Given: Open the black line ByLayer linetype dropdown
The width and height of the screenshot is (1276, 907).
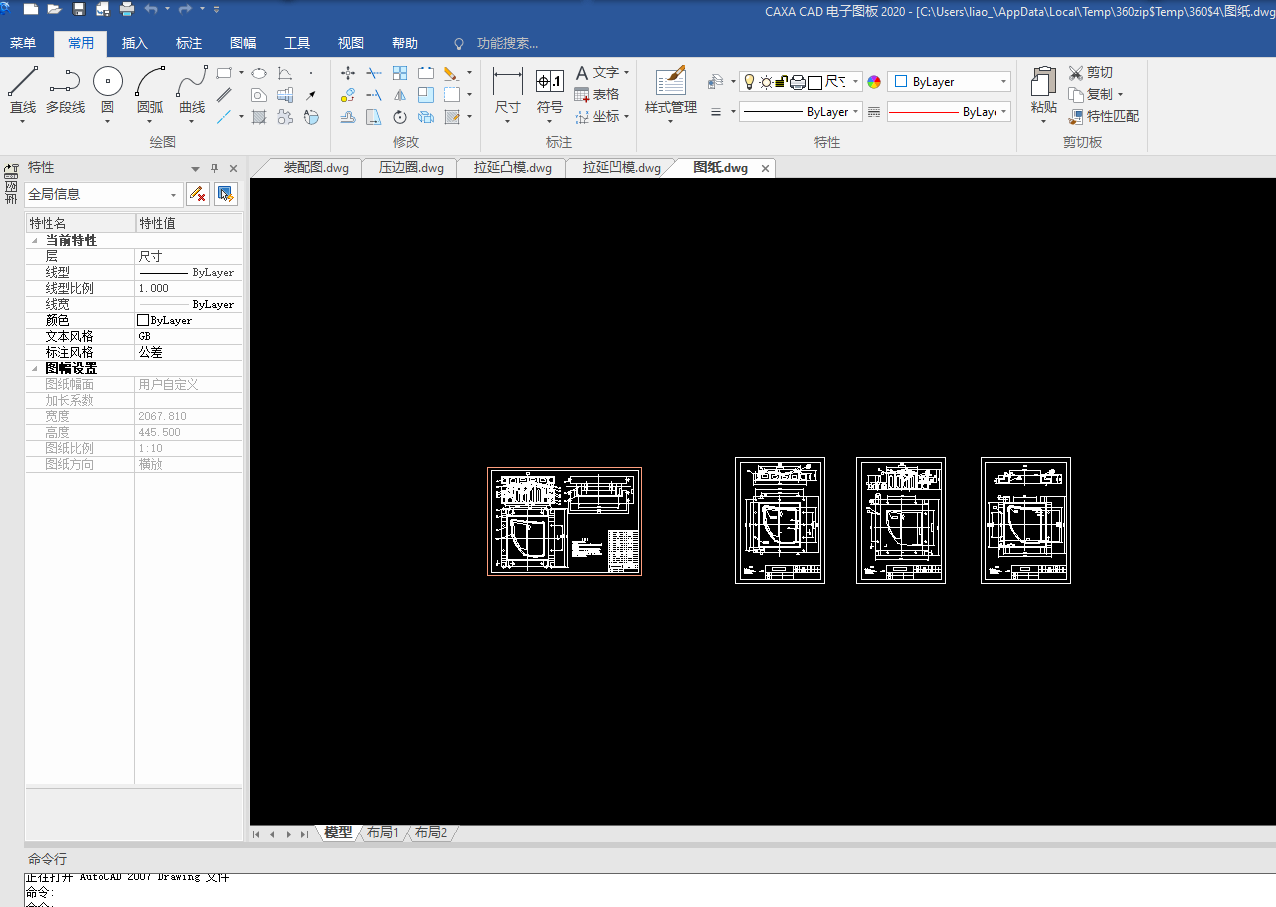Looking at the screenshot, I should tap(800, 112).
